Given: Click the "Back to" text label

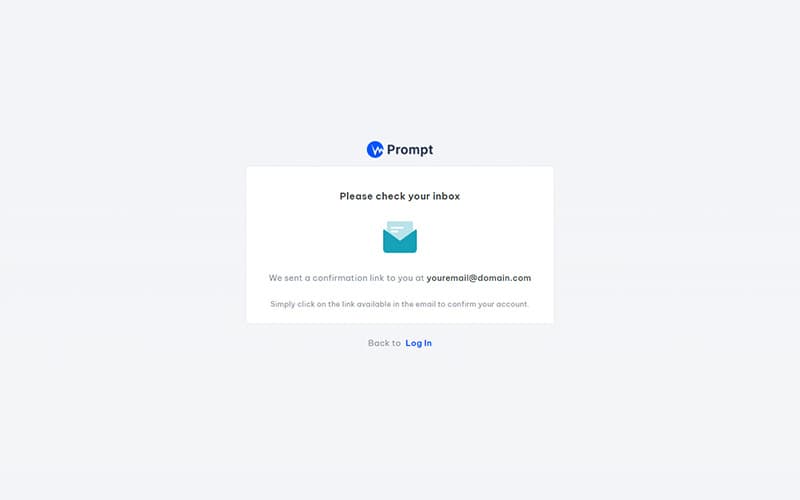Looking at the screenshot, I should (x=384, y=343).
